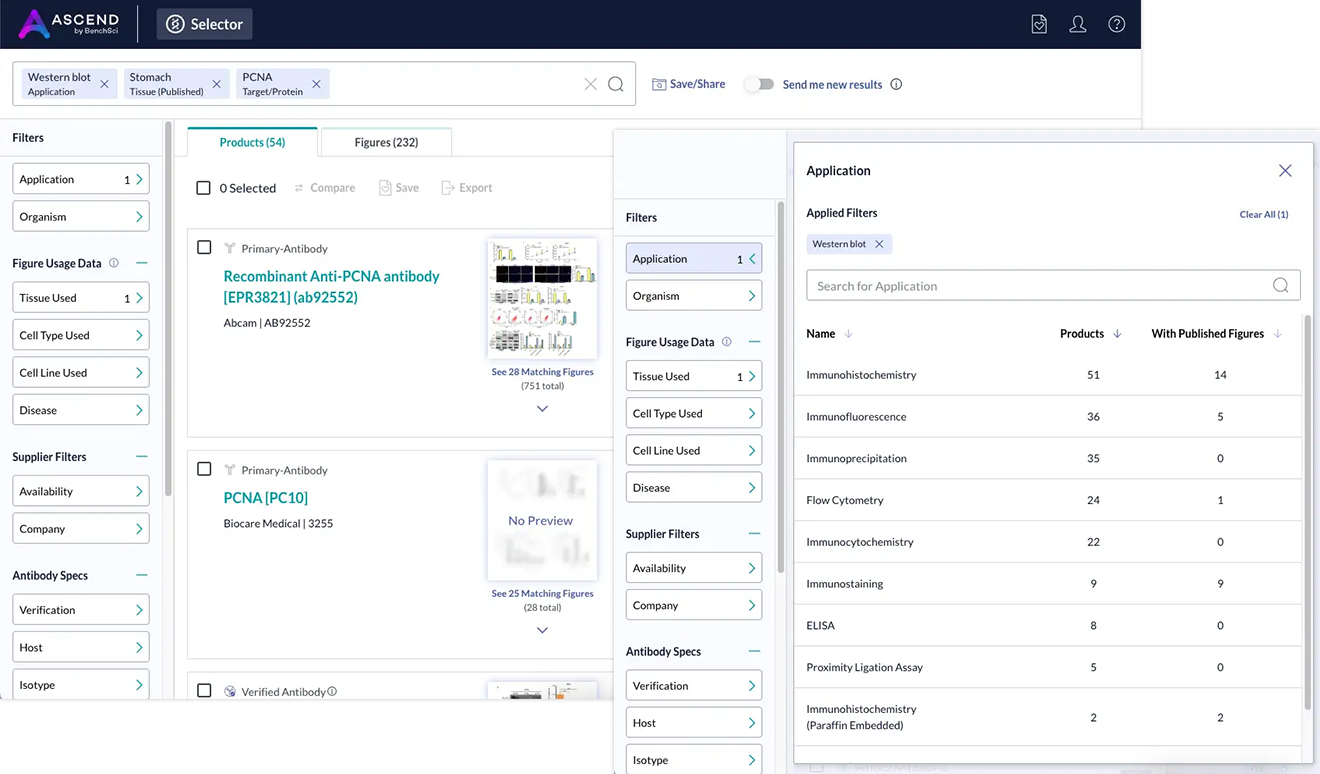Click the search magnifier in the query bar
The width and height of the screenshot is (1320, 774).
615,84
